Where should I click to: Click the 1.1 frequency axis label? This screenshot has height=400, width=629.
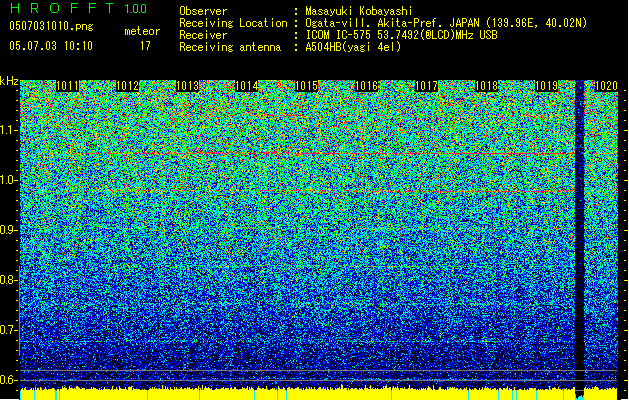(8, 131)
